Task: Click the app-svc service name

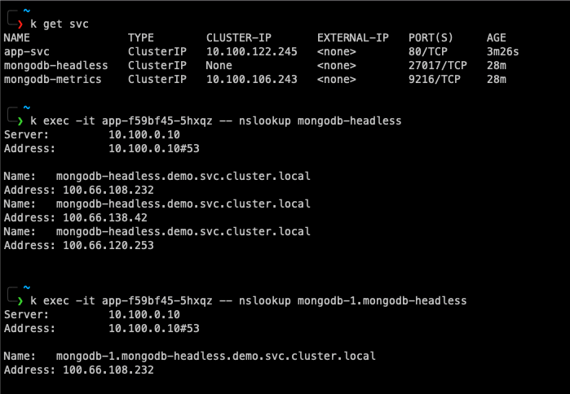Action: tap(27, 52)
